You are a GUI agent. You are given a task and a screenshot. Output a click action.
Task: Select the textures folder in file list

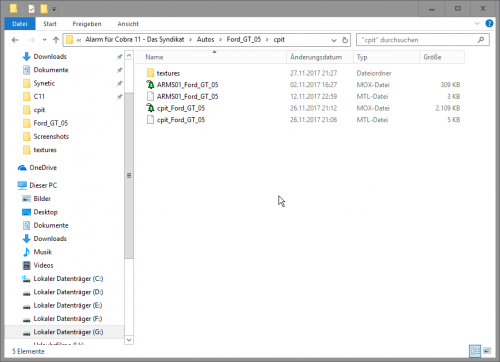pyautogui.click(x=168, y=73)
